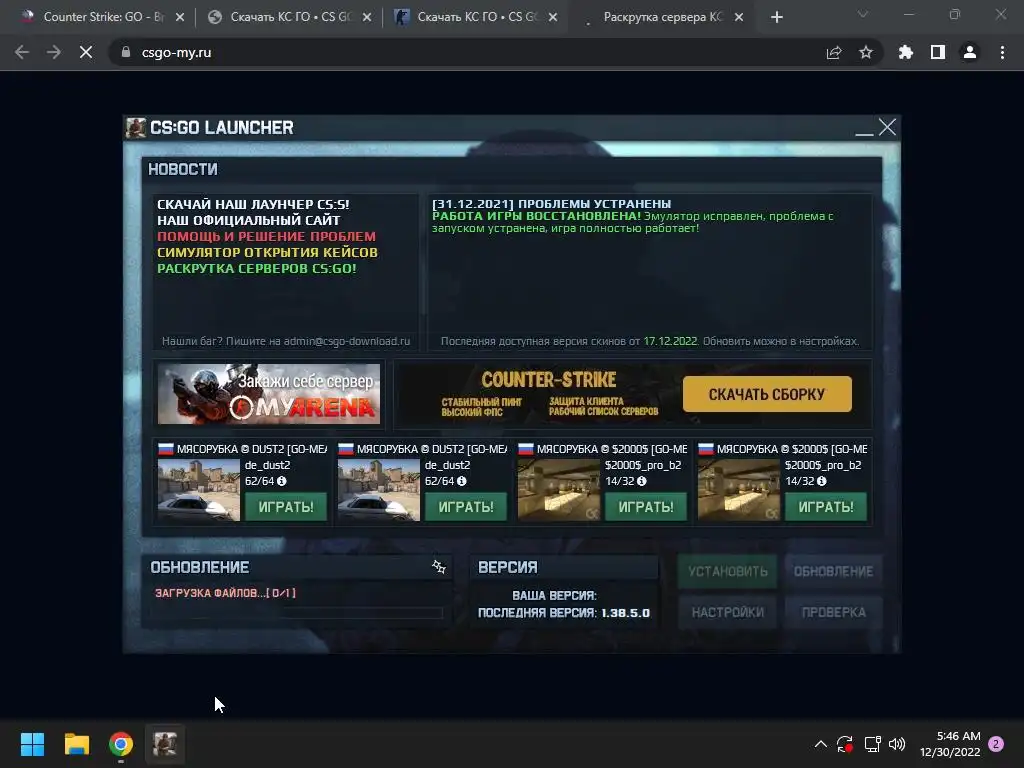The width and height of the screenshot is (1024, 768).
Task: Click ИГРАТЬ! on first $2000$_pro_b2 server
Action: coord(646,507)
